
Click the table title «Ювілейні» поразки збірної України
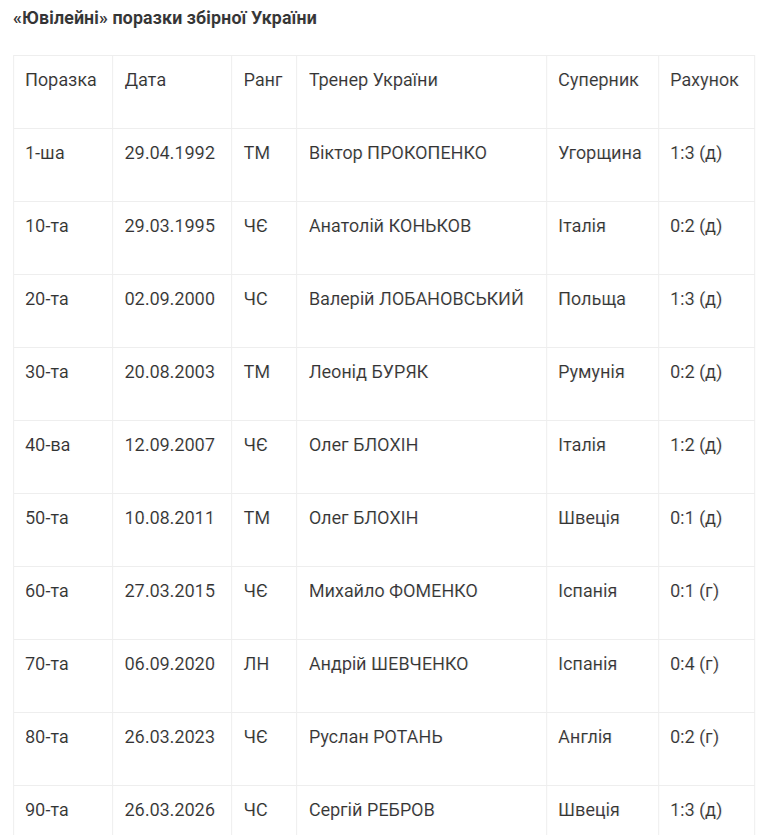pos(165,19)
